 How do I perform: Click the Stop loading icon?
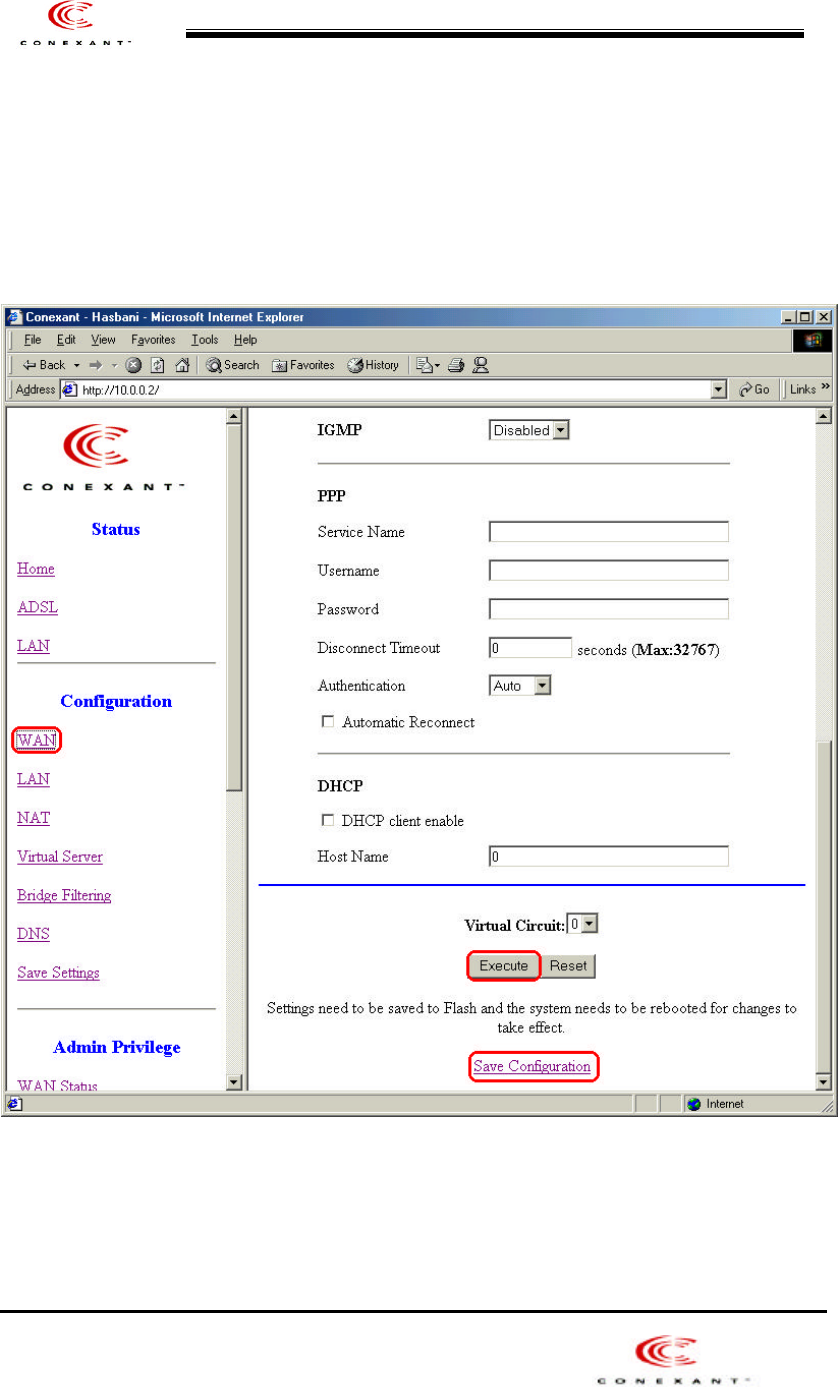pos(133,365)
